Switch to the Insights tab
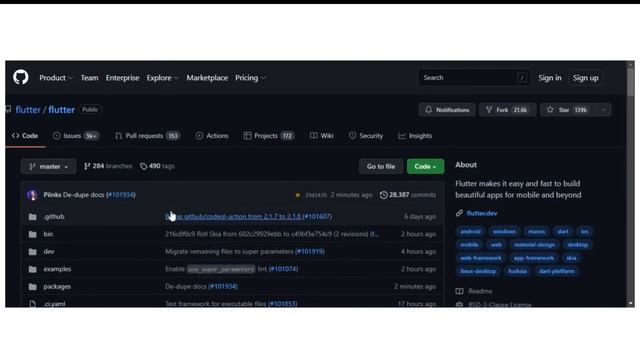 (x=415, y=136)
